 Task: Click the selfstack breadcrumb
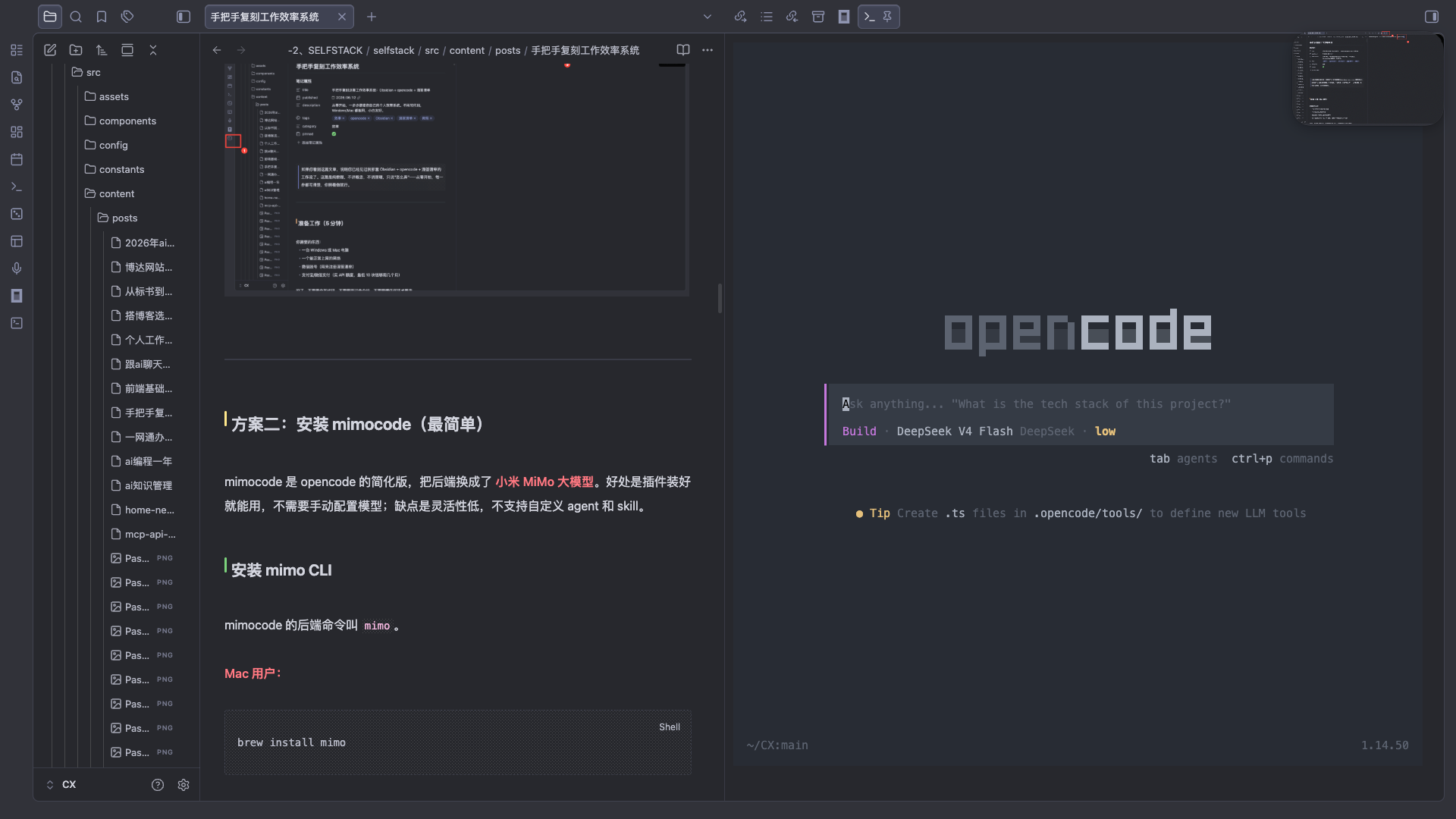[394, 50]
